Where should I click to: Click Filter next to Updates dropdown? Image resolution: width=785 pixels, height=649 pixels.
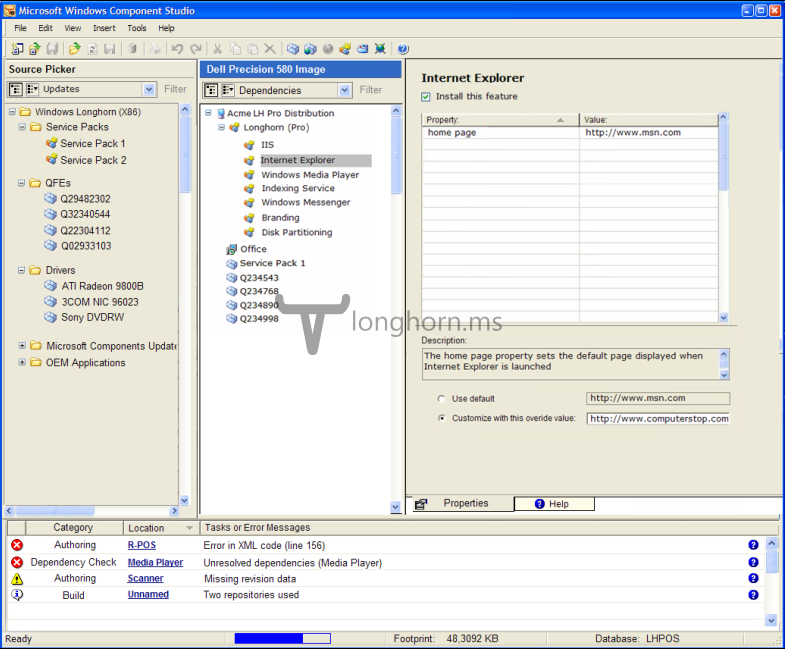coord(175,89)
